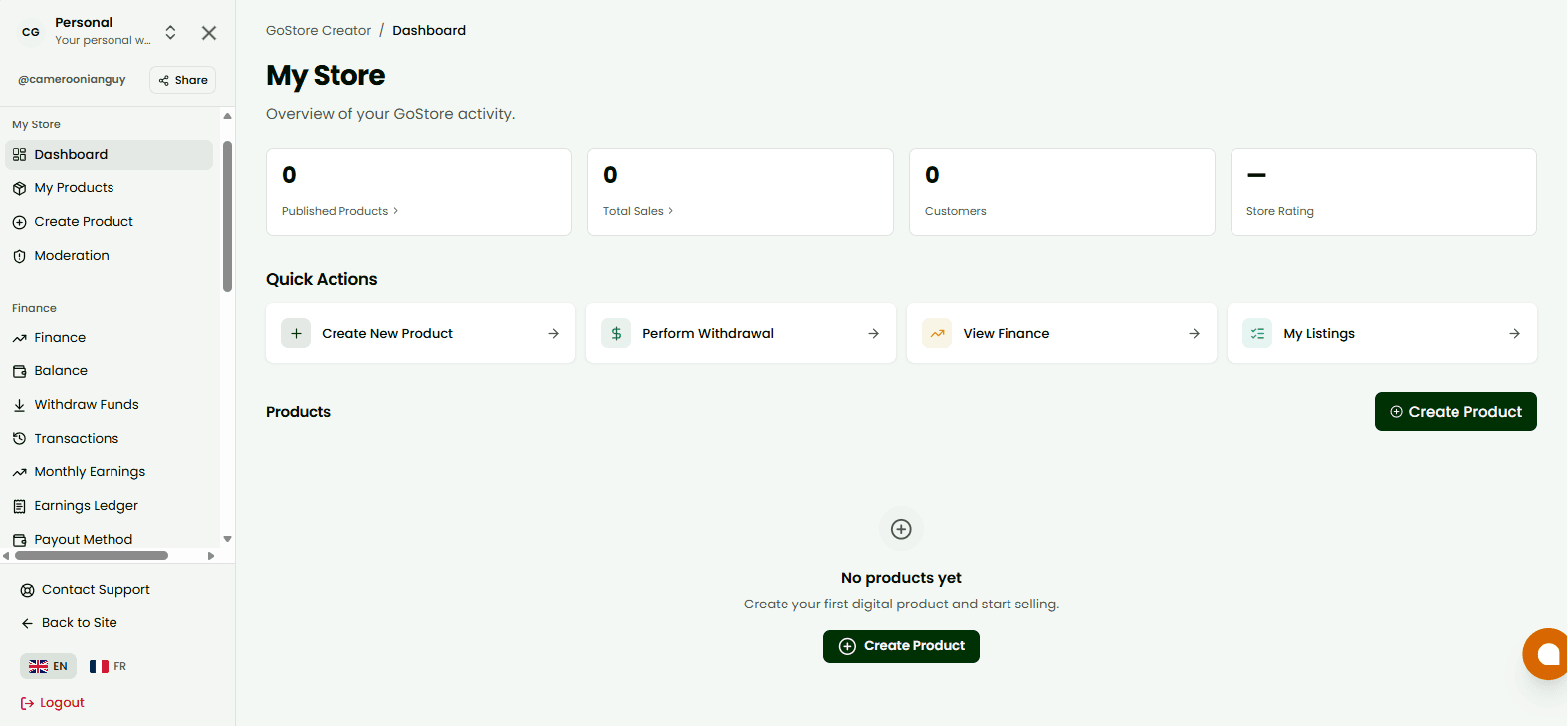Open the Earnings Ledger
The image size is (1568, 726).
click(x=109, y=506)
